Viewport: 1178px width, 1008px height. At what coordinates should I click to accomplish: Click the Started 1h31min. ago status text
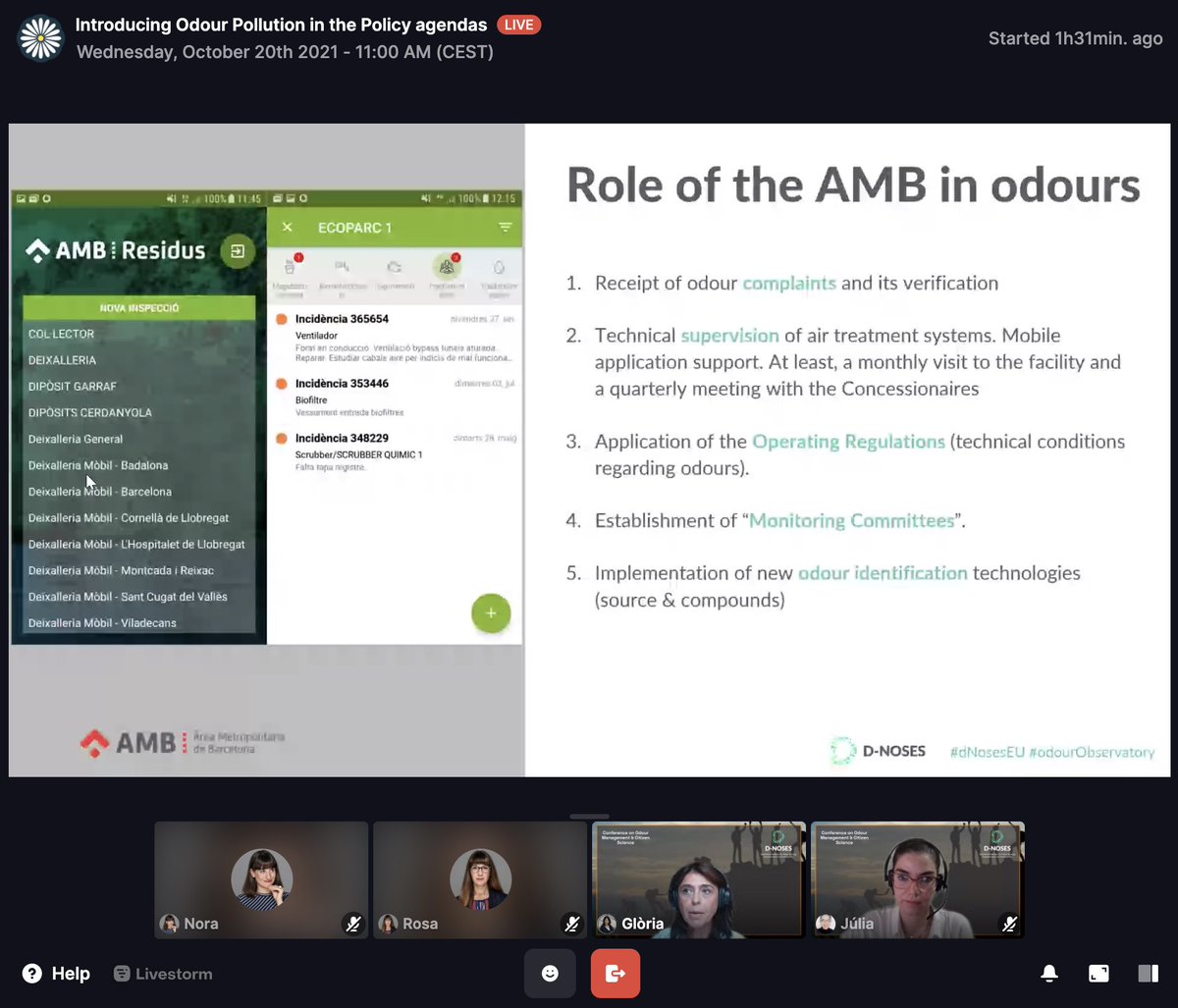pos(1075,39)
